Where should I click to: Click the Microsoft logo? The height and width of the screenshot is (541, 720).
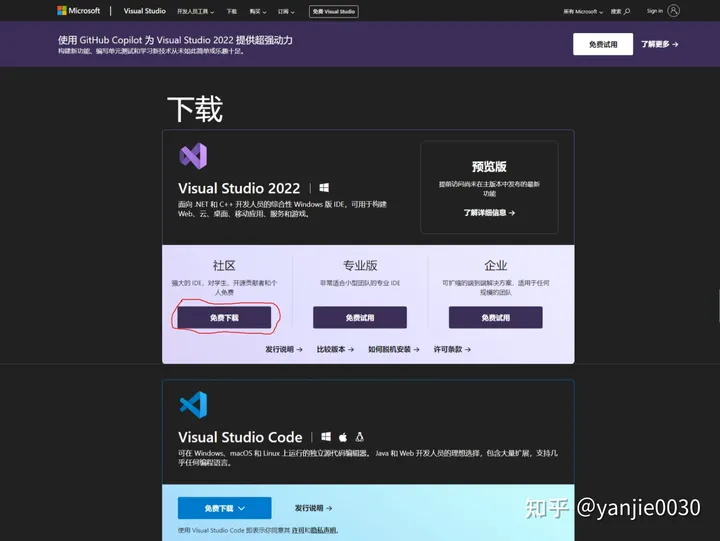79,11
